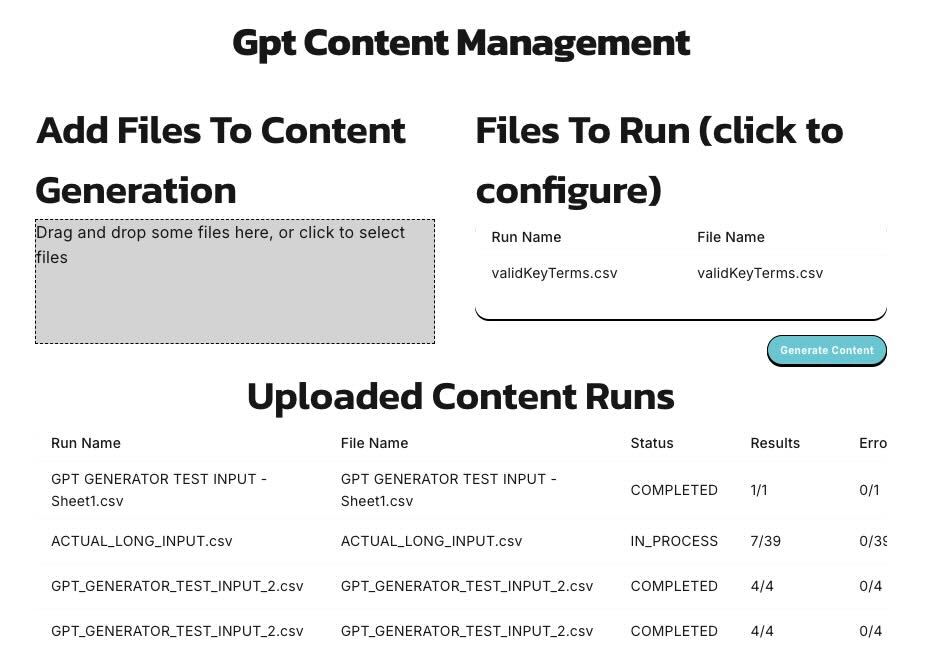Open run GPT GENERATOR TEST INPUT - Sheet1.csv

[159, 490]
